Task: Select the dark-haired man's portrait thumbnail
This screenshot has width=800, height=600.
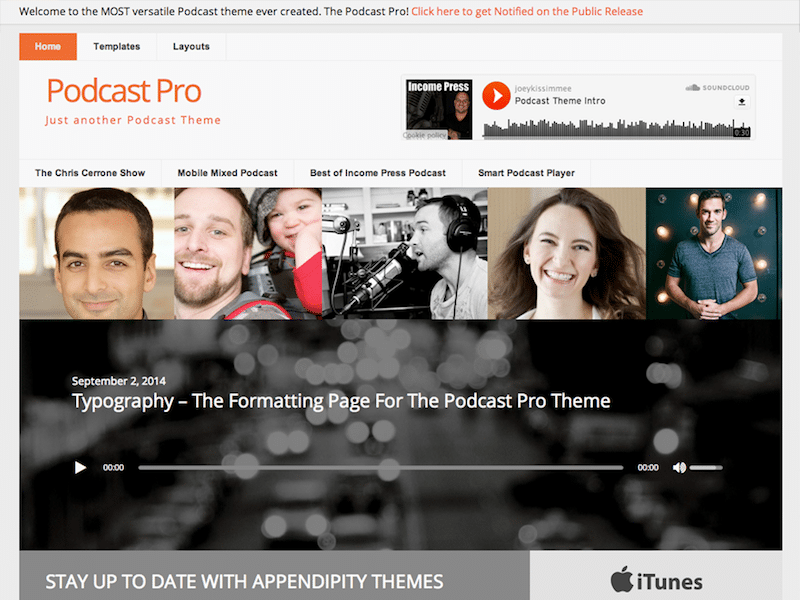Action: (x=97, y=254)
